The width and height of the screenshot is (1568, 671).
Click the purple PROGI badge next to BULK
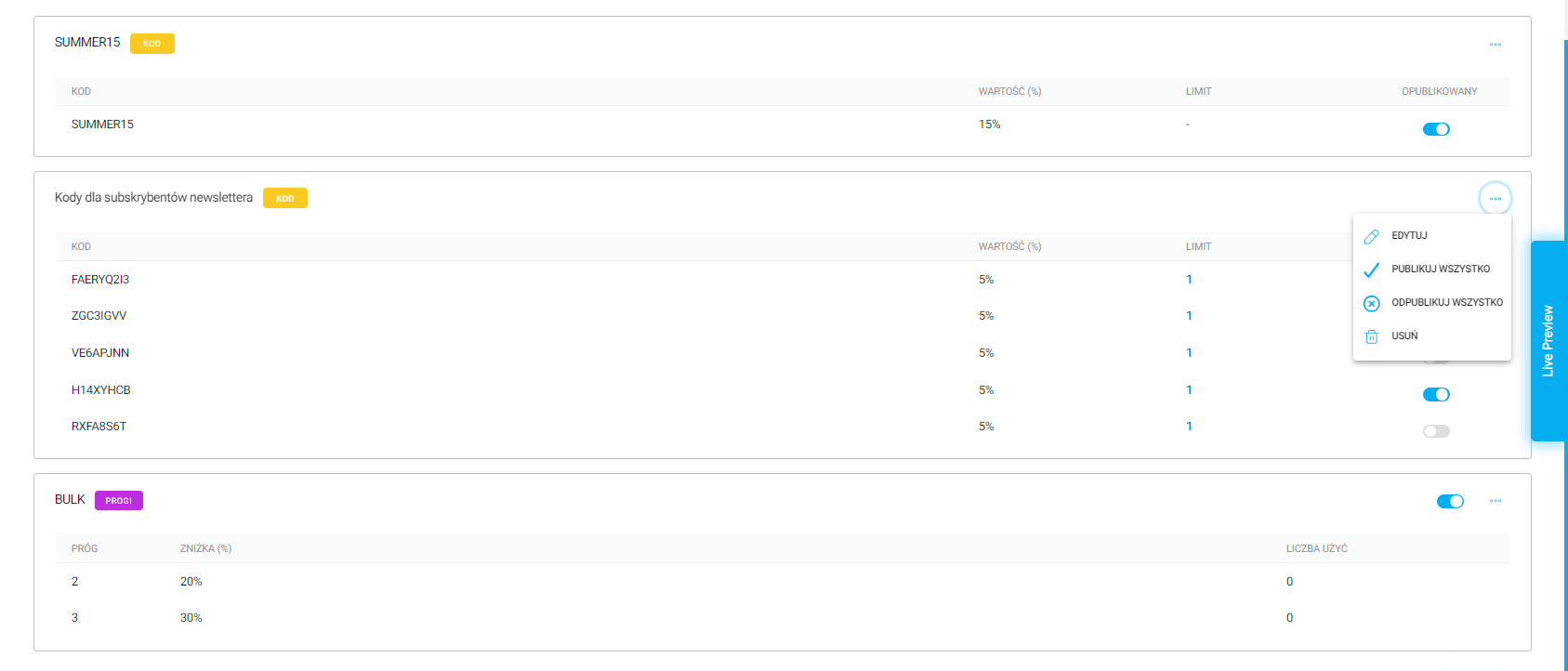(118, 501)
